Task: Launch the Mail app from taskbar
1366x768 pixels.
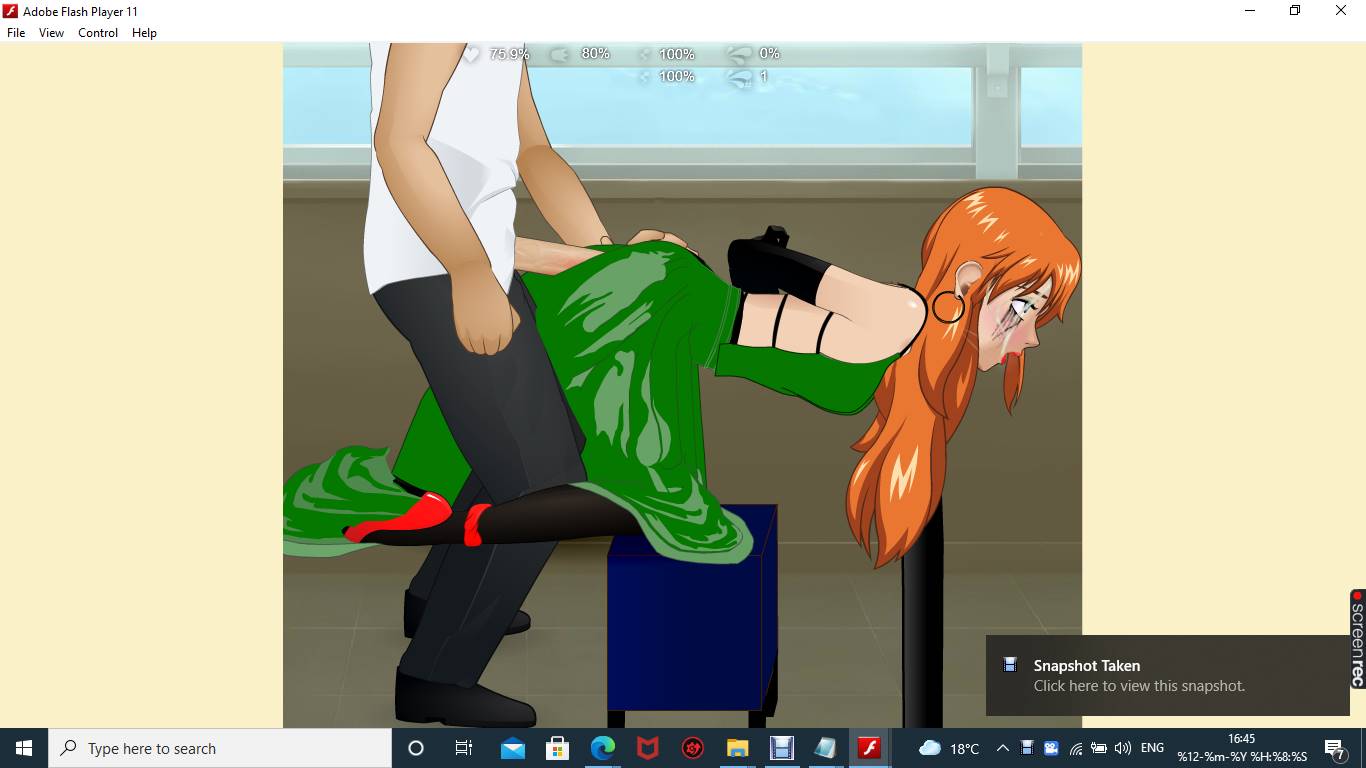Action: (513, 748)
